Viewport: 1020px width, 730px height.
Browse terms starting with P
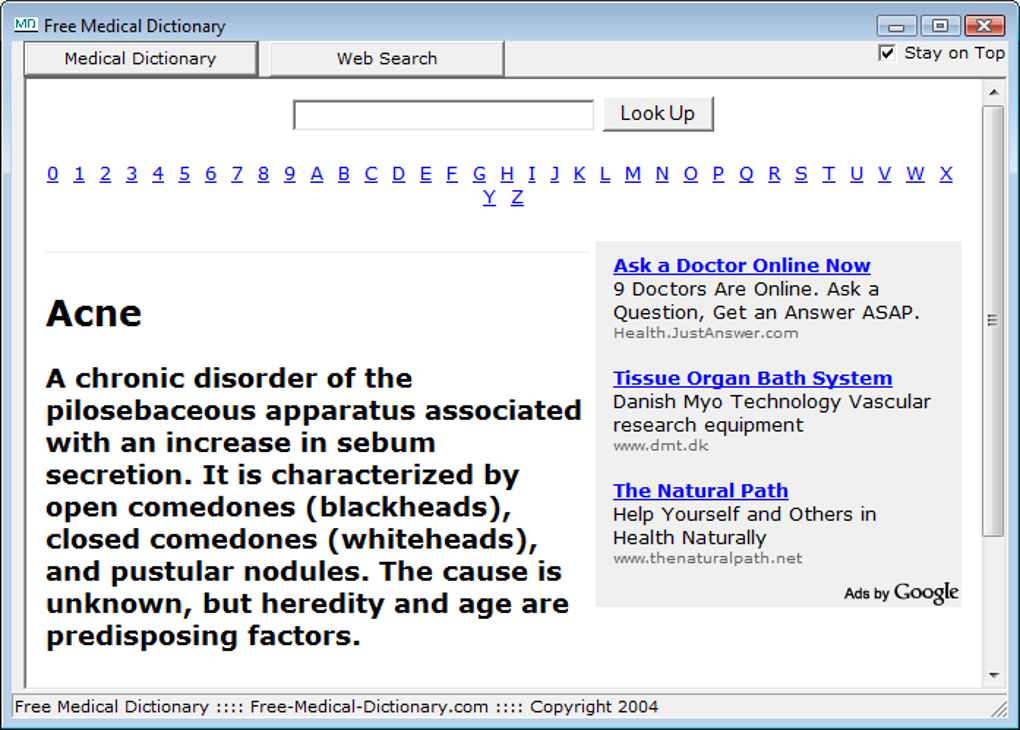(x=718, y=174)
